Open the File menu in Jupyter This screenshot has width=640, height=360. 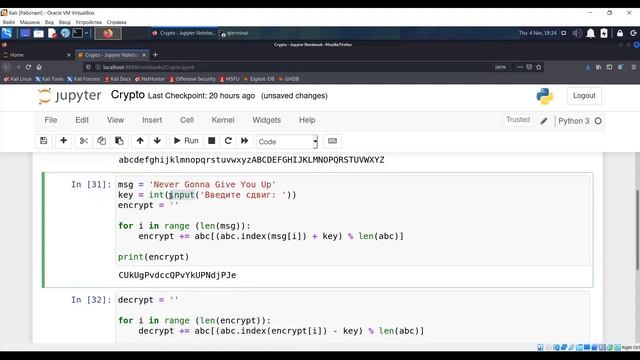51,120
